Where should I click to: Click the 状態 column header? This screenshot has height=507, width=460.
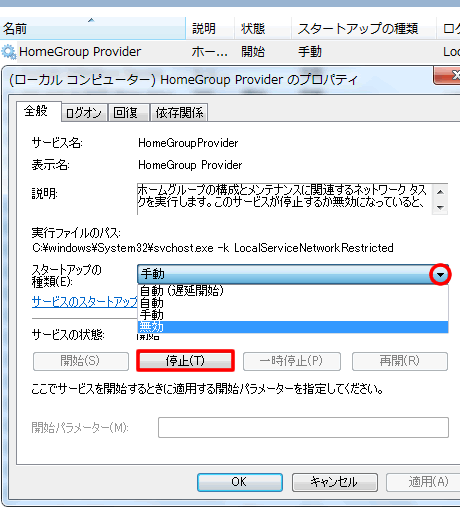click(263, 28)
